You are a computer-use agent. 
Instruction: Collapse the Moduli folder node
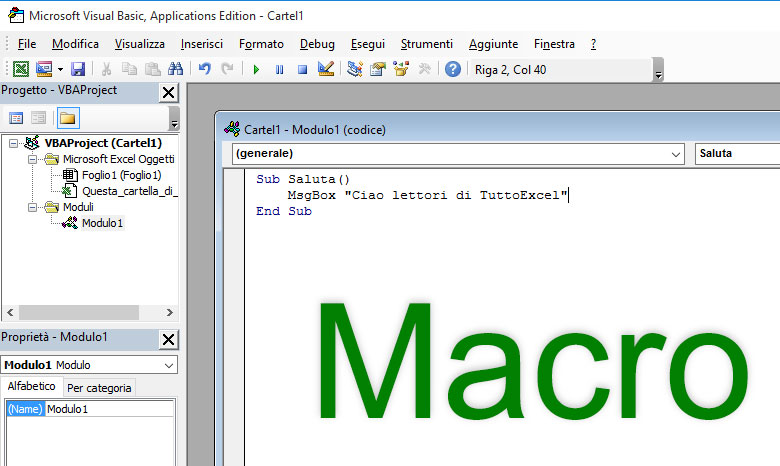click(x=32, y=207)
